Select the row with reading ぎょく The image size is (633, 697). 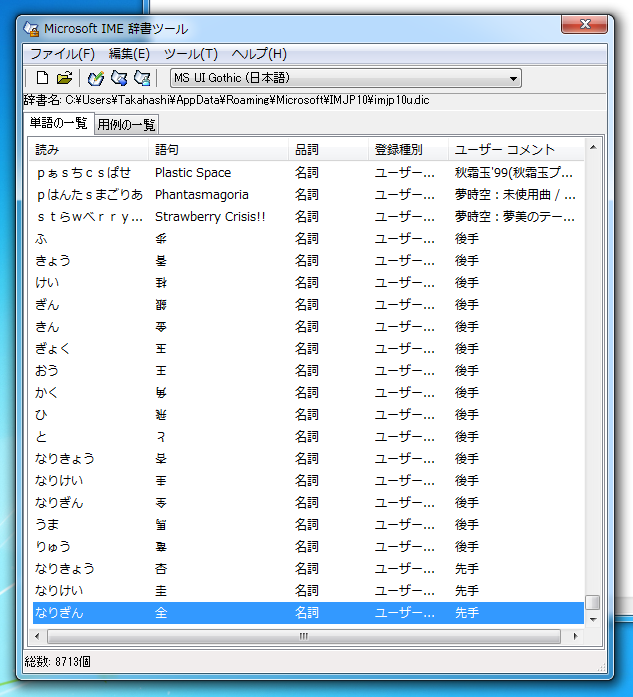pos(308,349)
